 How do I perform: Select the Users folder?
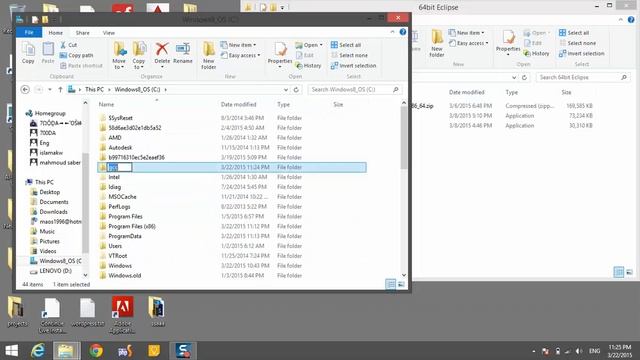click(115, 246)
